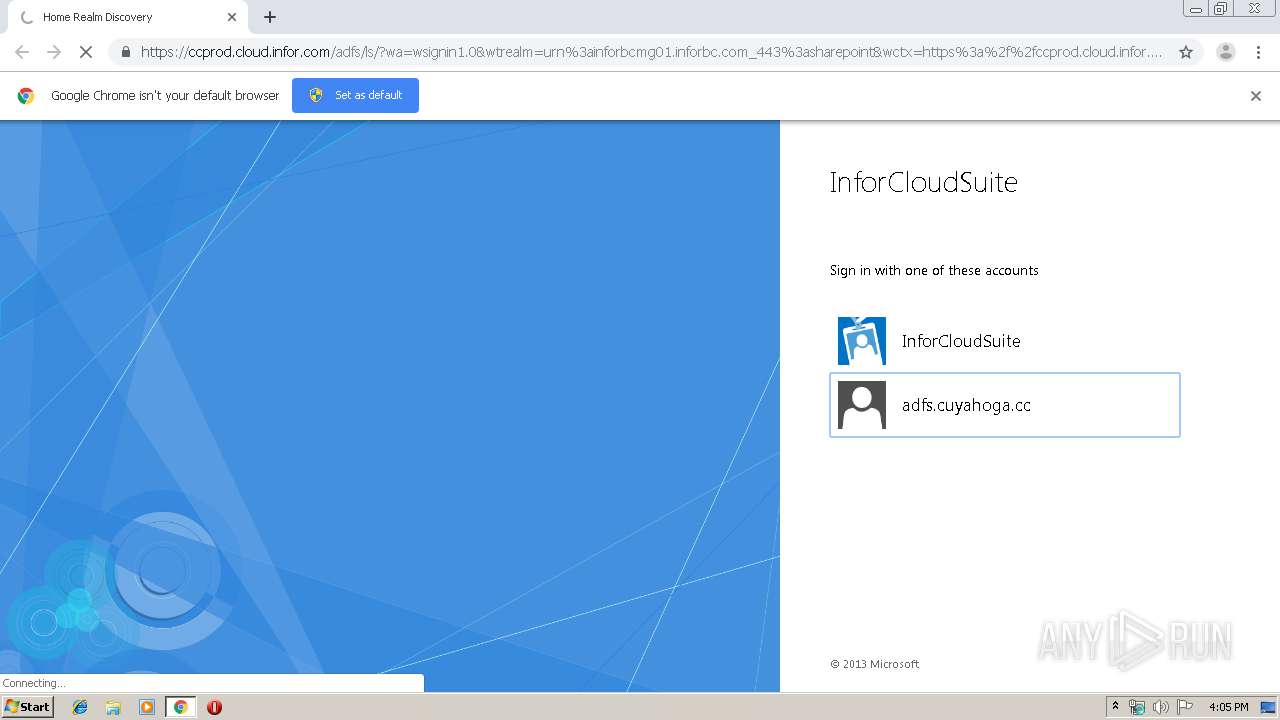The height and width of the screenshot is (720, 1280).
Task: Click the adfs.cuyahoga.cc person avatar icon
Action: (x=862, y=405)
